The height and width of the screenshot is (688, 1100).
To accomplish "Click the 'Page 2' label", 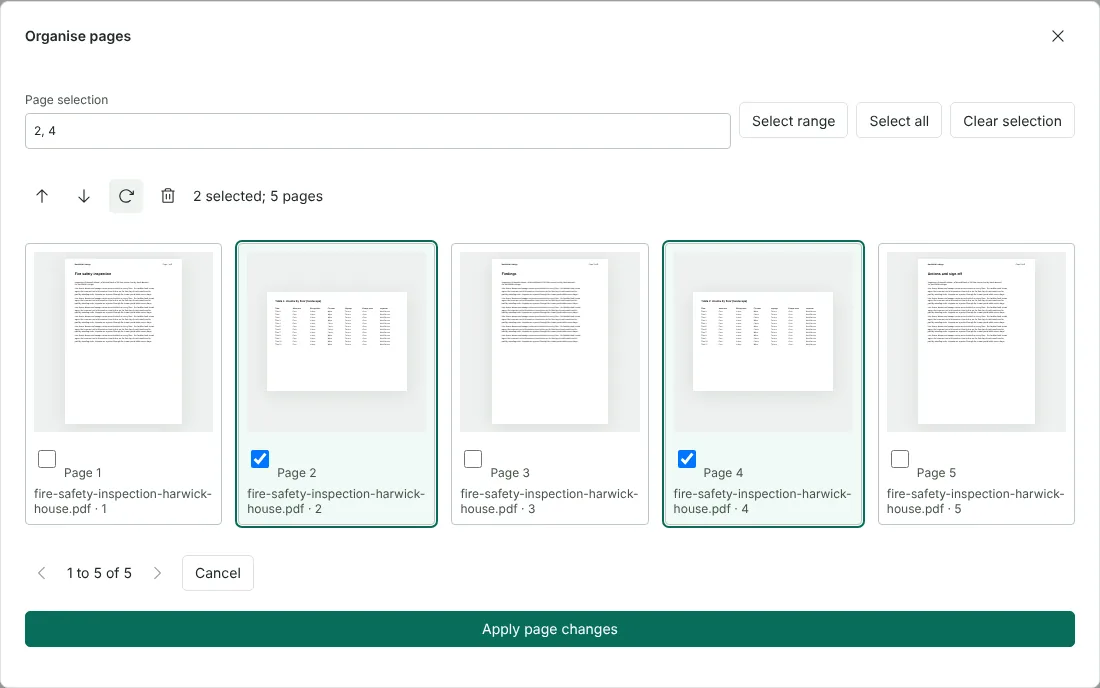I will click(297, 473).
